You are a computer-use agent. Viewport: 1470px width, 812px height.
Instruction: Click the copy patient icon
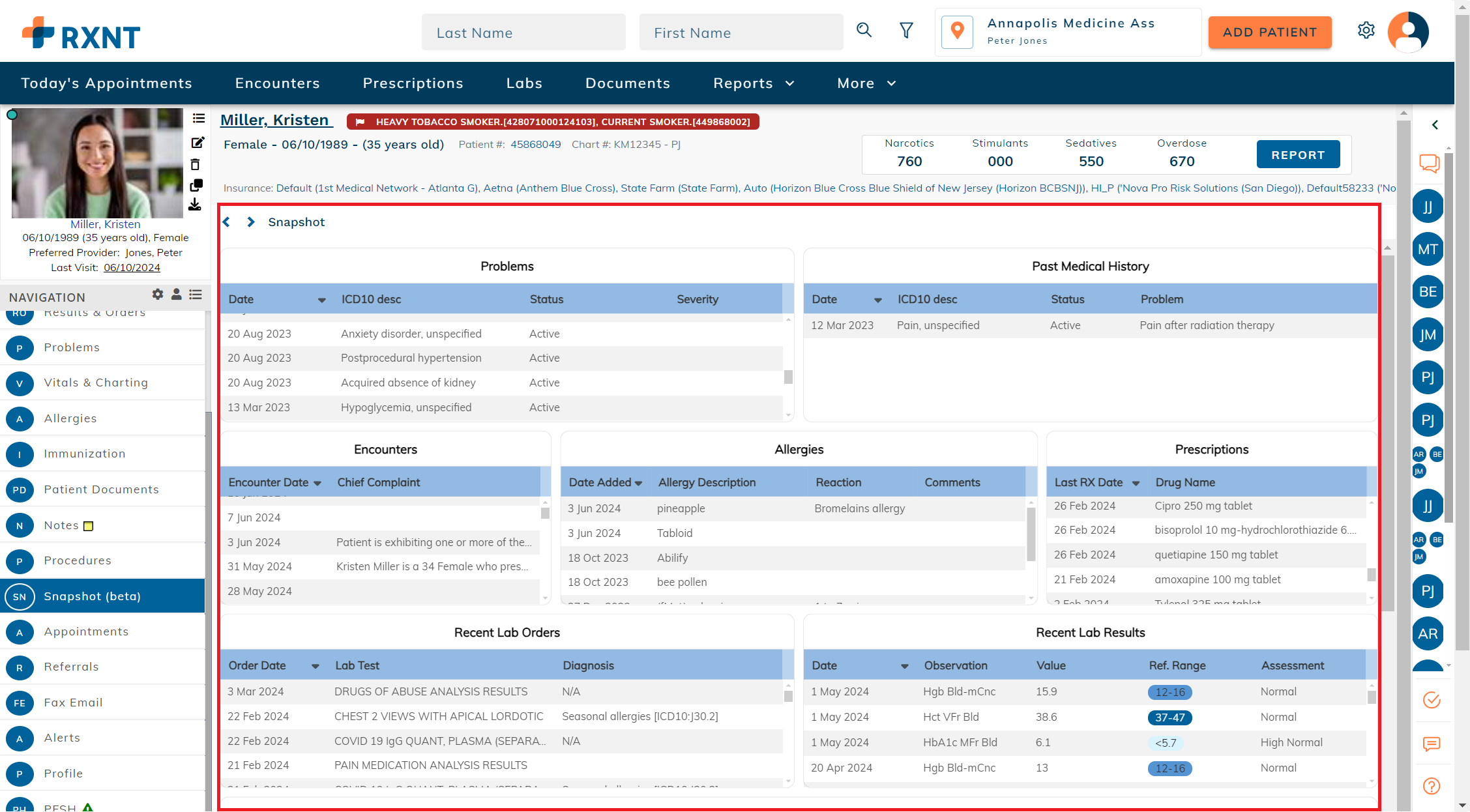196,186
